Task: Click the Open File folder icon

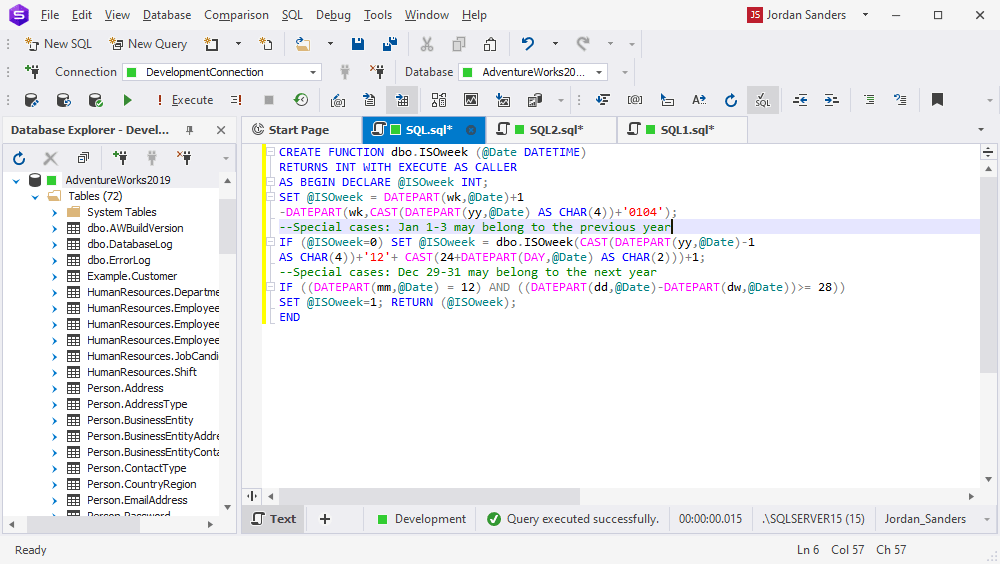Action: point(302,43)
